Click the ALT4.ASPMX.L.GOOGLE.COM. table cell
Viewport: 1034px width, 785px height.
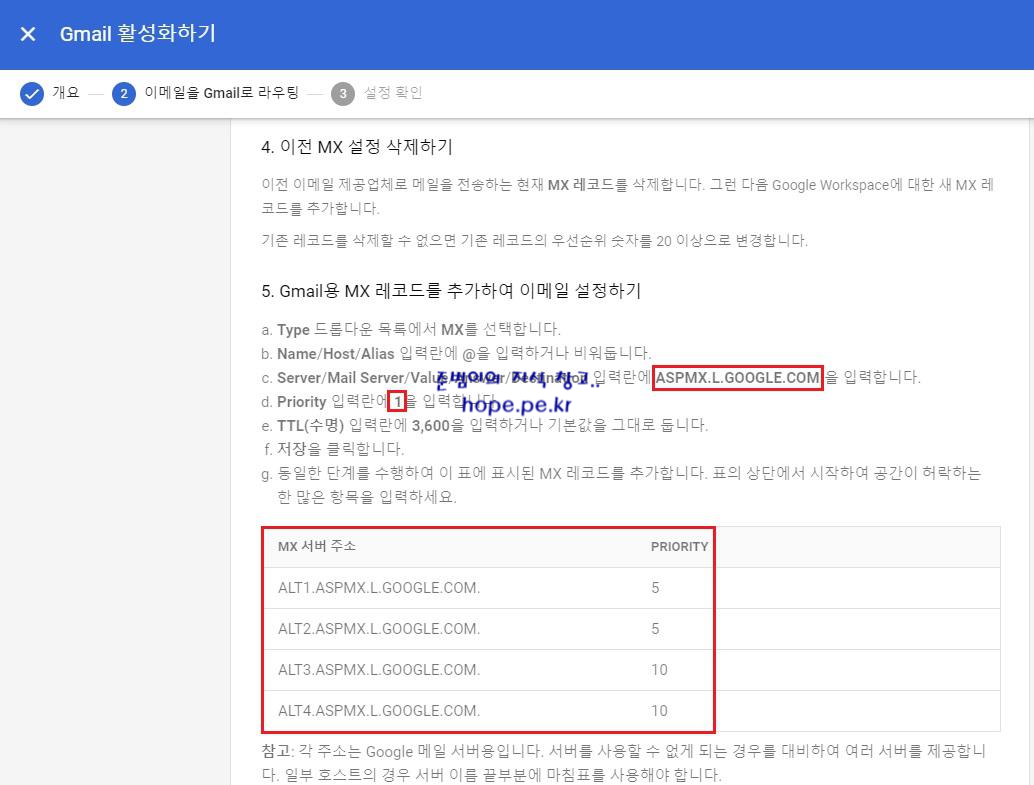coord(379,710)
